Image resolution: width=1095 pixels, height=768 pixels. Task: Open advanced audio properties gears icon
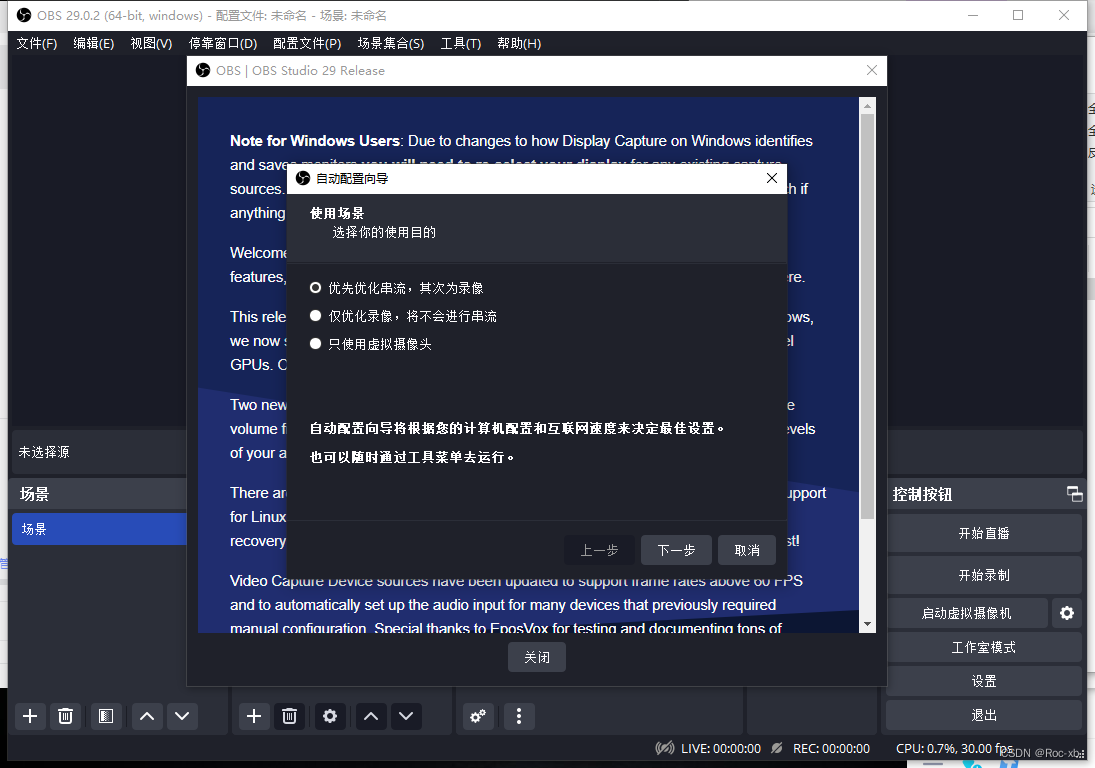pos(478,716)
